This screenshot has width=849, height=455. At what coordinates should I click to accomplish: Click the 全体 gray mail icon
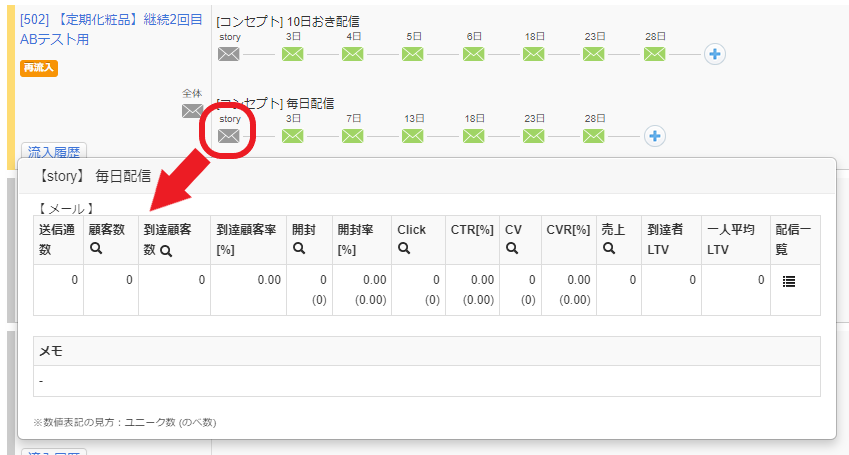click(x=192, y=111)
